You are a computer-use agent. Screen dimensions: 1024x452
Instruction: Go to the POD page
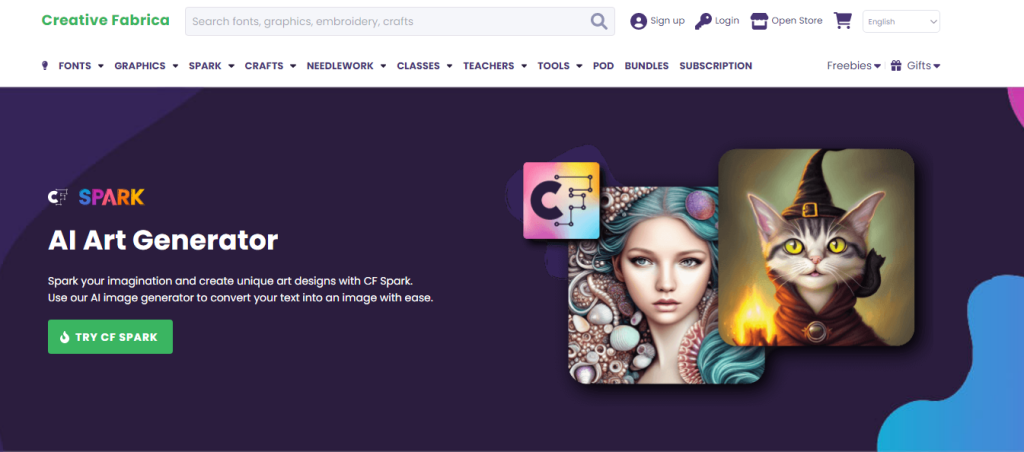603,66
